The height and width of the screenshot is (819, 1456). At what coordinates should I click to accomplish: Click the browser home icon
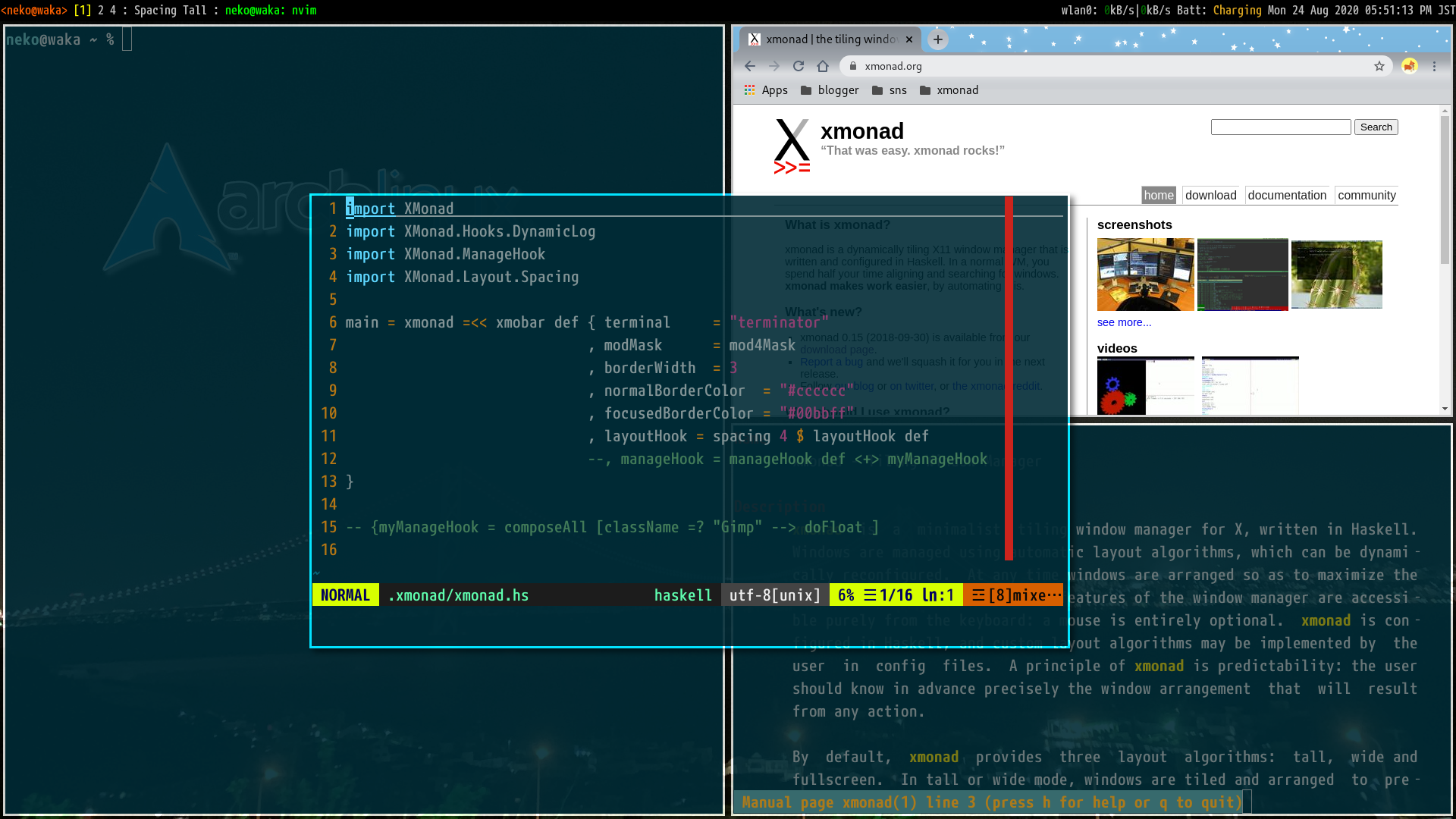coord(823,66)
